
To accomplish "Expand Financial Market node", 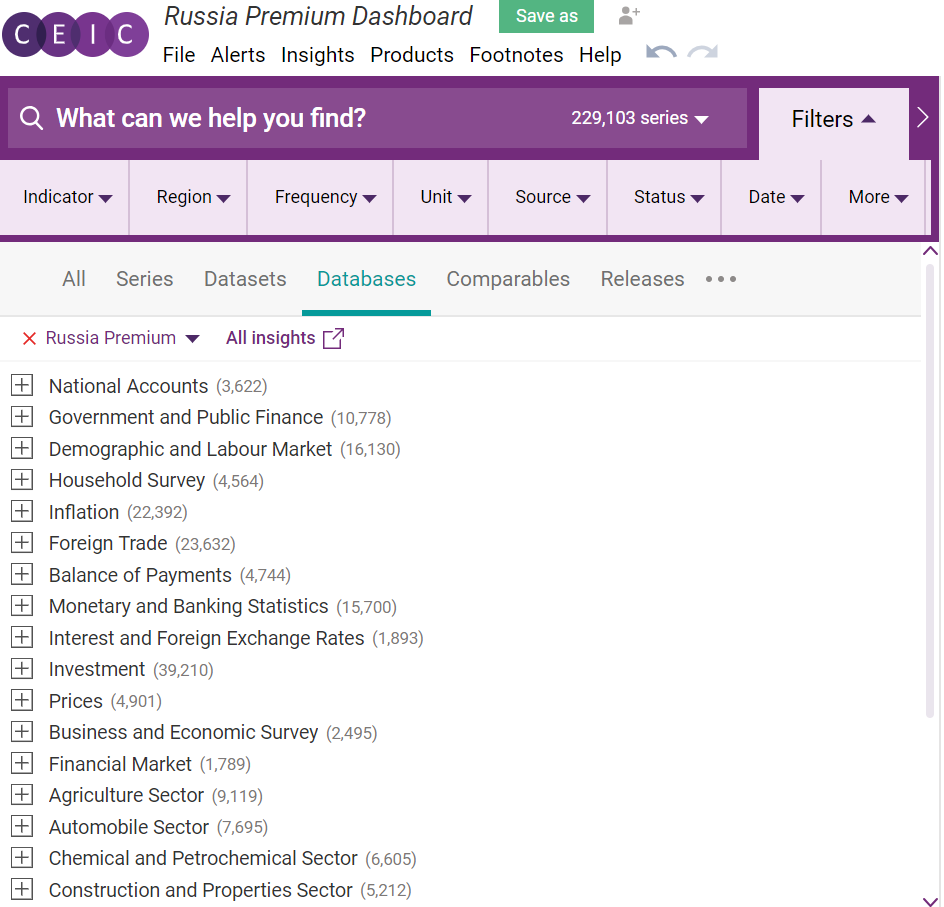I will (22, 763).
